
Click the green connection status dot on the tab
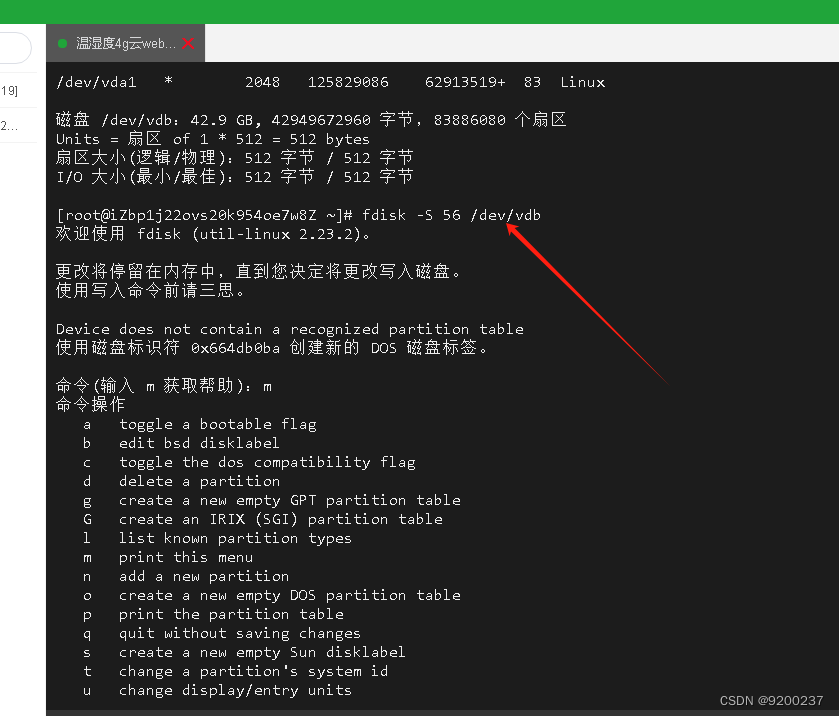pos(62,43)
